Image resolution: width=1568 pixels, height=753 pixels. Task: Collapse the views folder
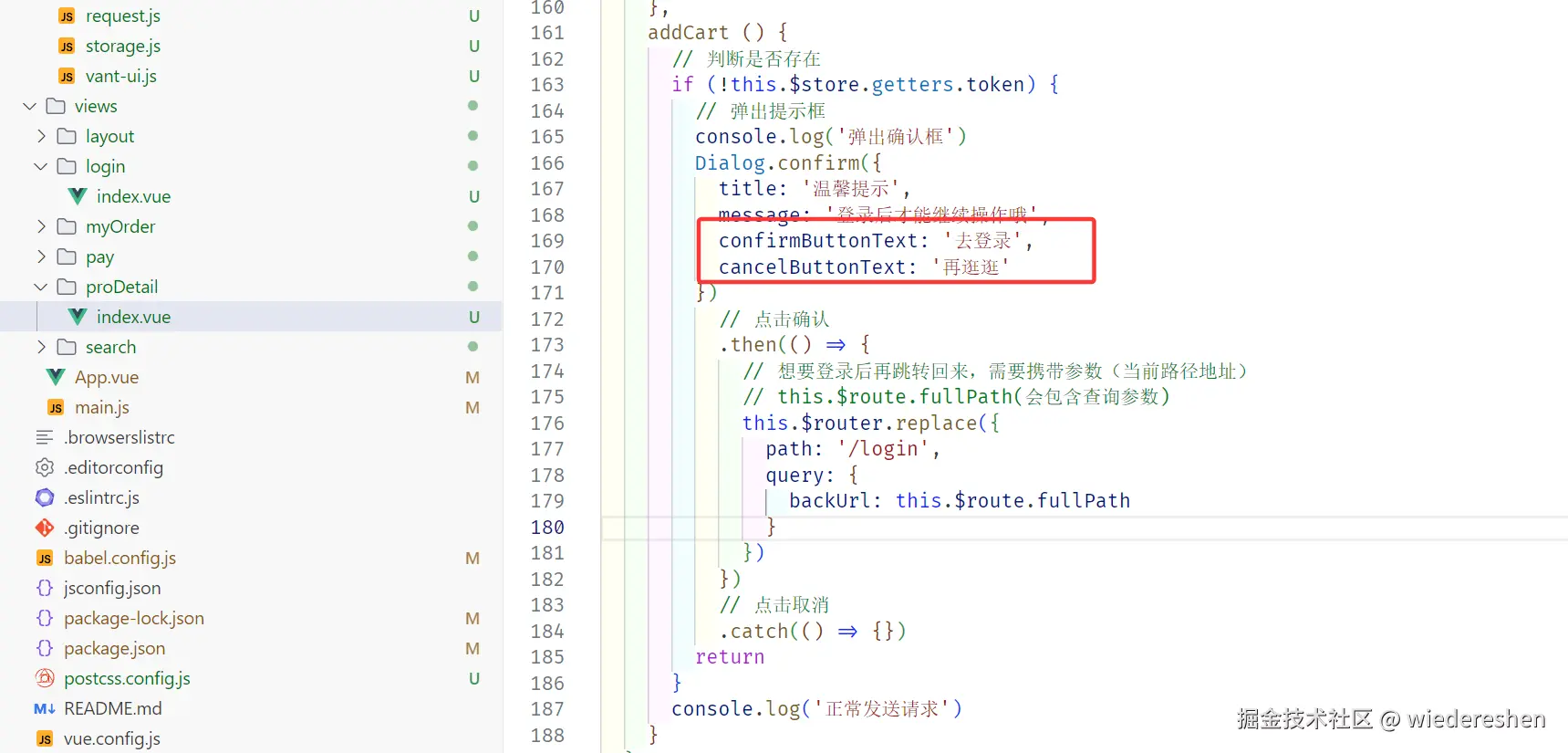29,107
